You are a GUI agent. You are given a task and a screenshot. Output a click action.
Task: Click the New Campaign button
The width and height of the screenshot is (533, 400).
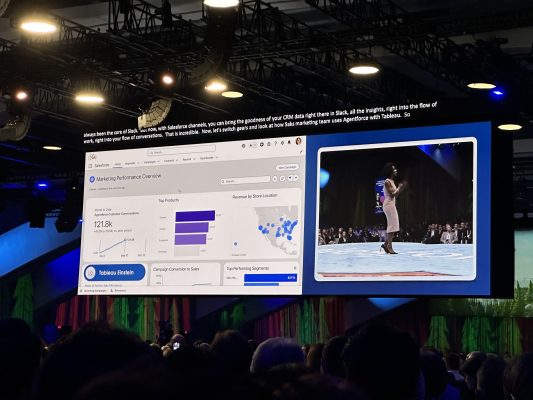tap(287, 168)
